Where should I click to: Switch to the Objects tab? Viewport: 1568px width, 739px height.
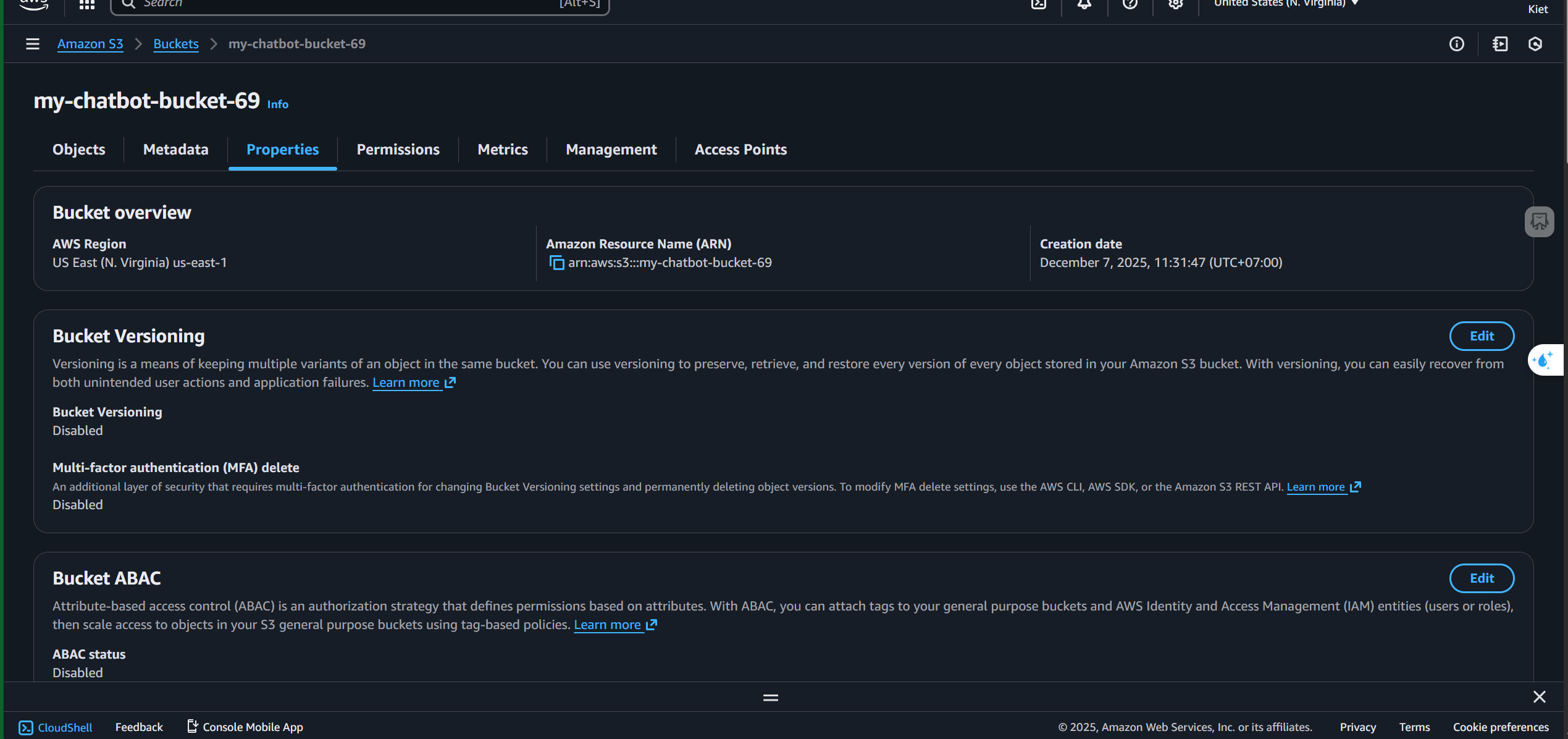78,150
